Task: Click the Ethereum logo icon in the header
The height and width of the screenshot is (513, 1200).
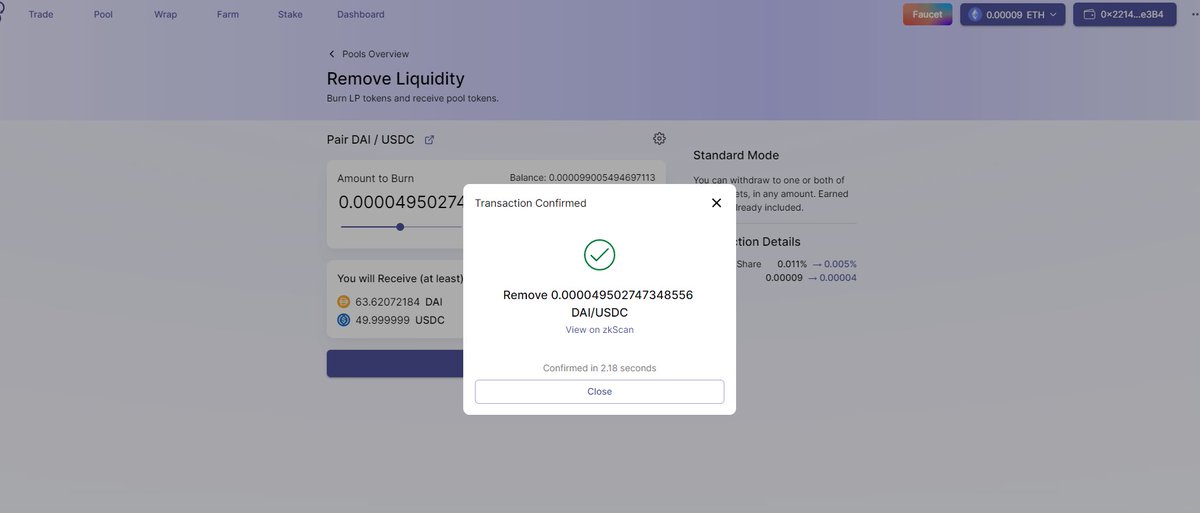Action: click(x=976, y=15)
